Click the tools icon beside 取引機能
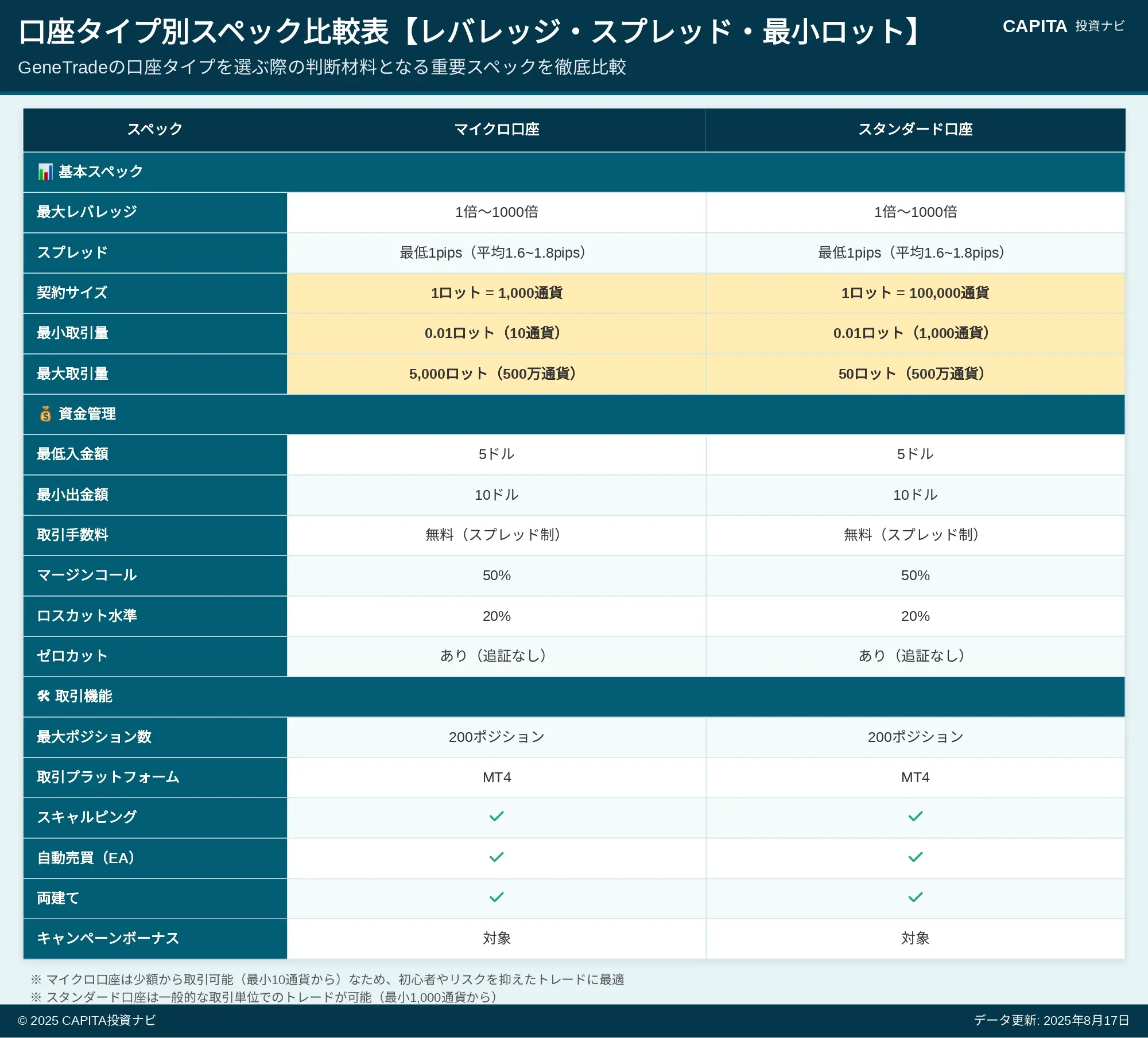 tap(44, 696)
